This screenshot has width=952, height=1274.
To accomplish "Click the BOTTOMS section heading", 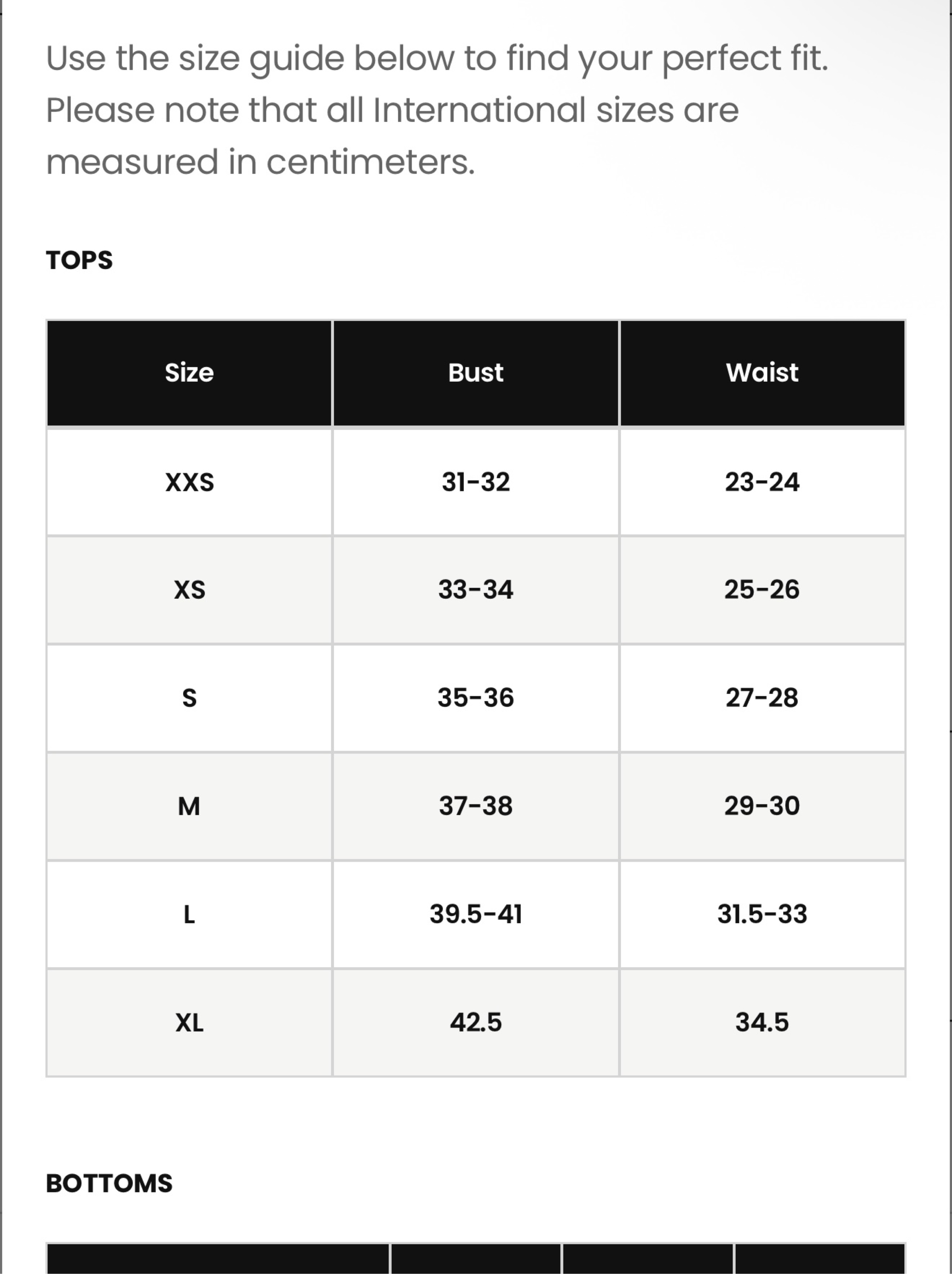I will [109, 1183].
